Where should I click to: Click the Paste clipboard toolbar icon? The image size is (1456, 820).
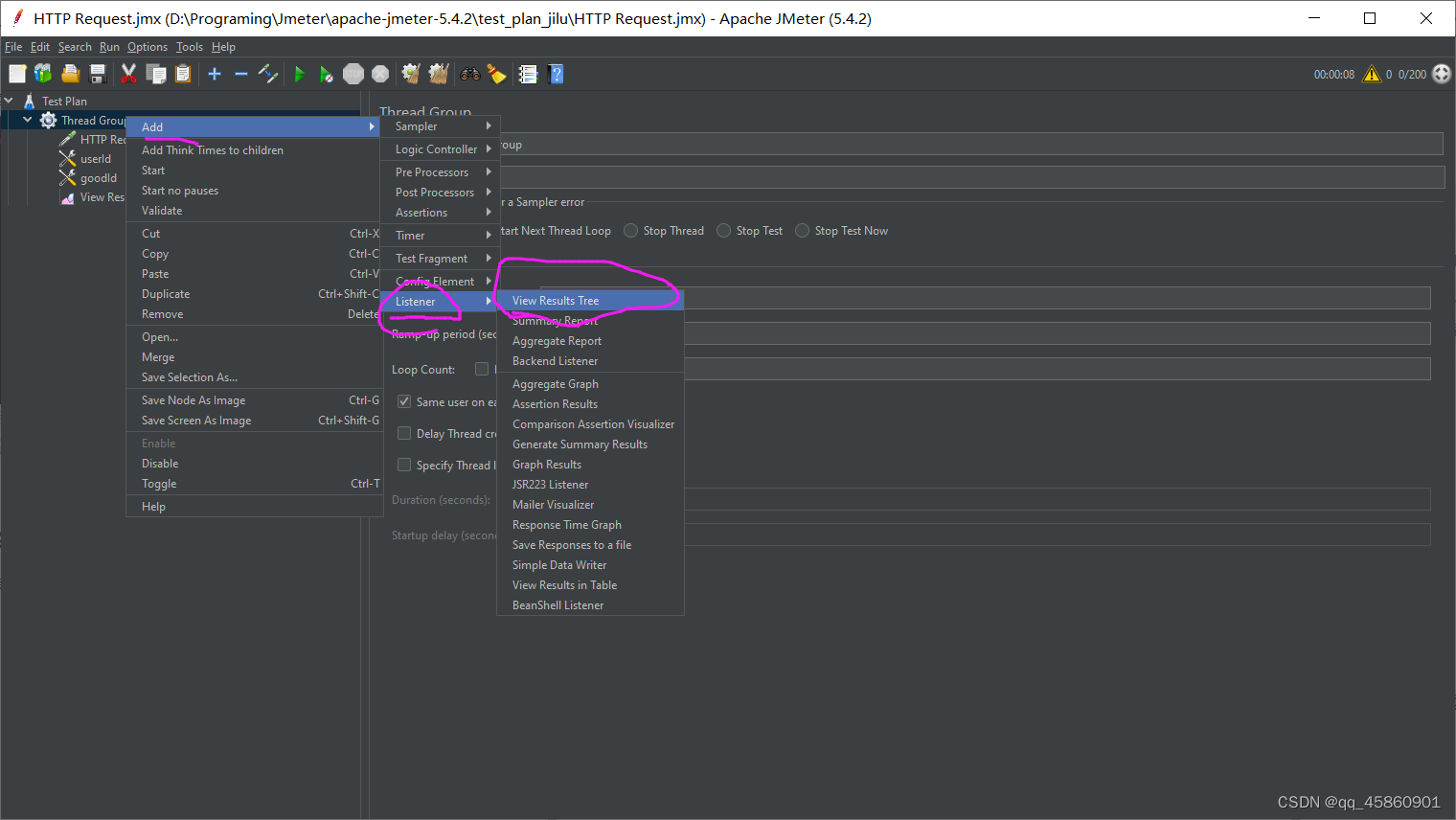(182, 74)
